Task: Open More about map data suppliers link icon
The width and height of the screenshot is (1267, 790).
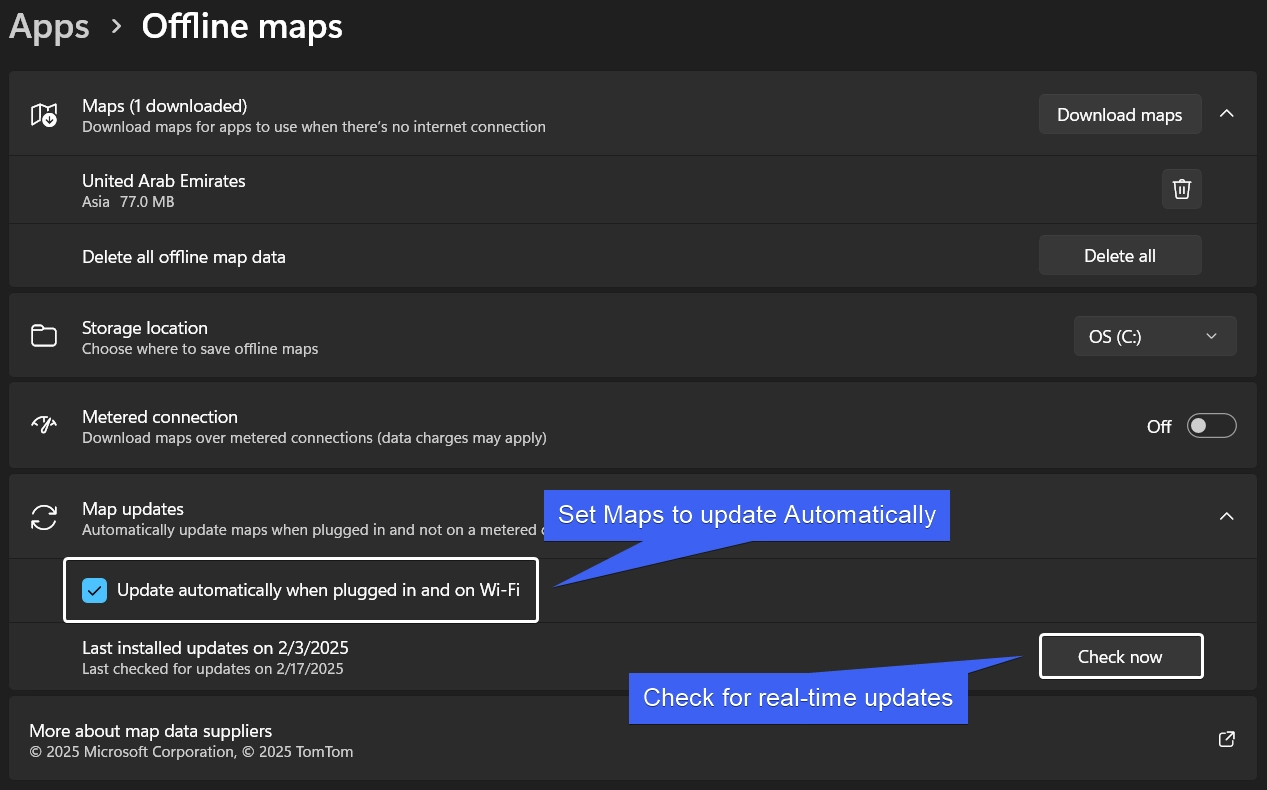Action: point(1227,740)
